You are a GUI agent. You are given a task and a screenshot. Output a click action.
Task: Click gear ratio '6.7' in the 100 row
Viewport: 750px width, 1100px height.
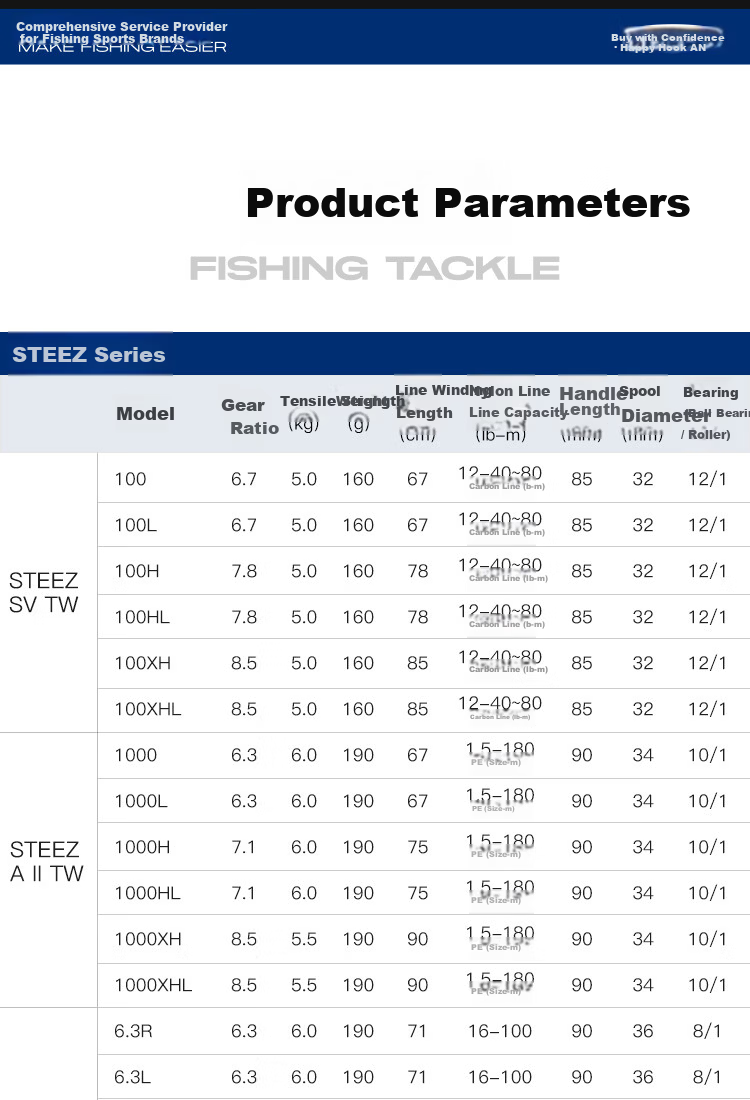[x=243, y=479]
